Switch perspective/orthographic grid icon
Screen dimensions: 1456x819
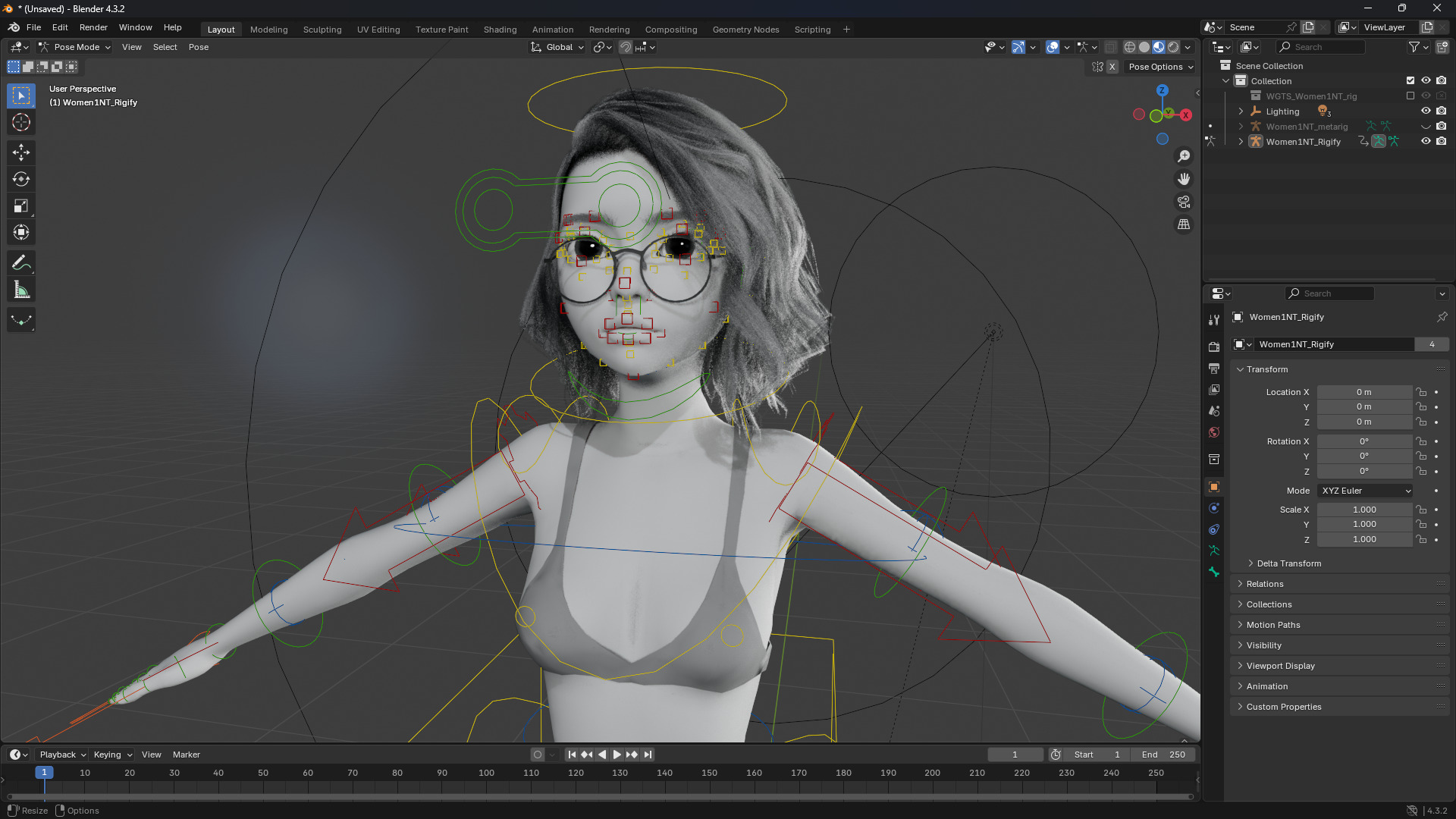click(x=1184, y=224)
